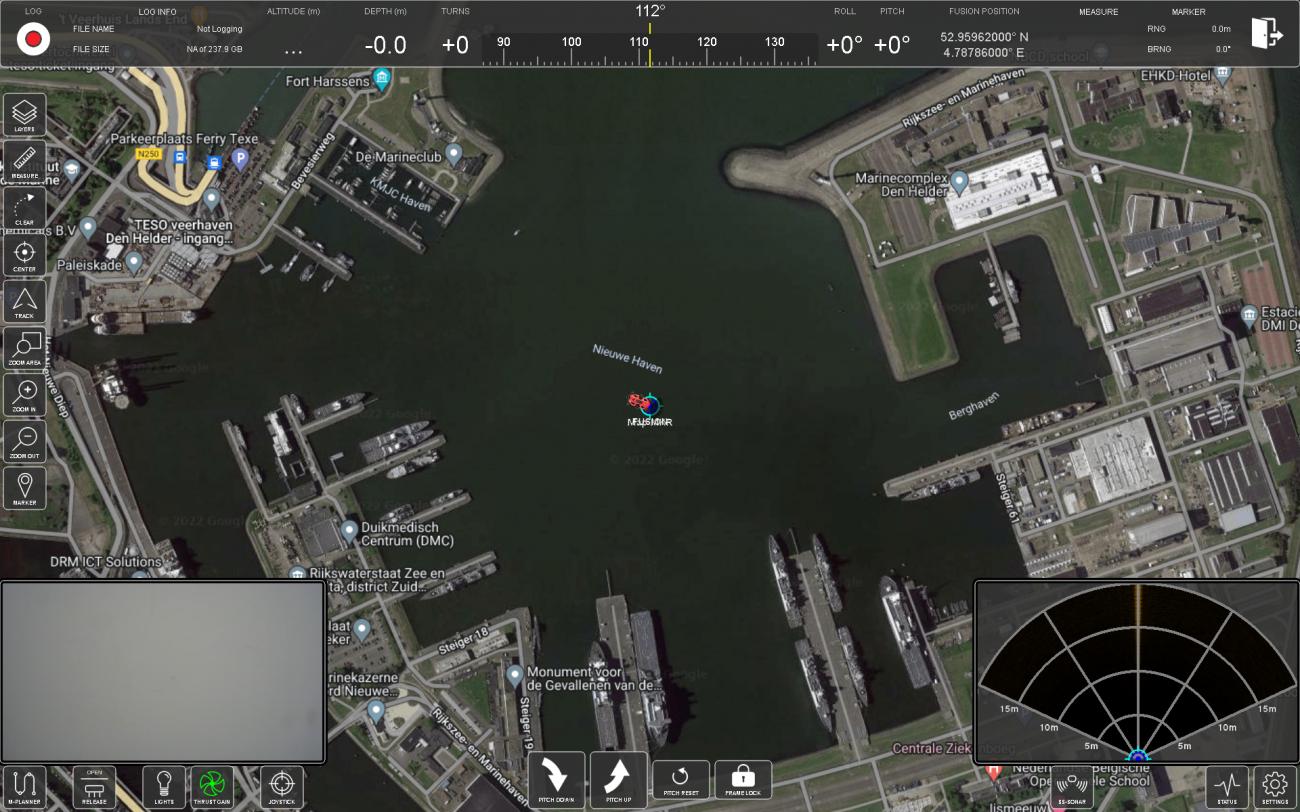Image resolution: width=1300 pixels, height=812 pixels.
Task: Click the vehicle marker on the map
Action: (x=648, y=404)
